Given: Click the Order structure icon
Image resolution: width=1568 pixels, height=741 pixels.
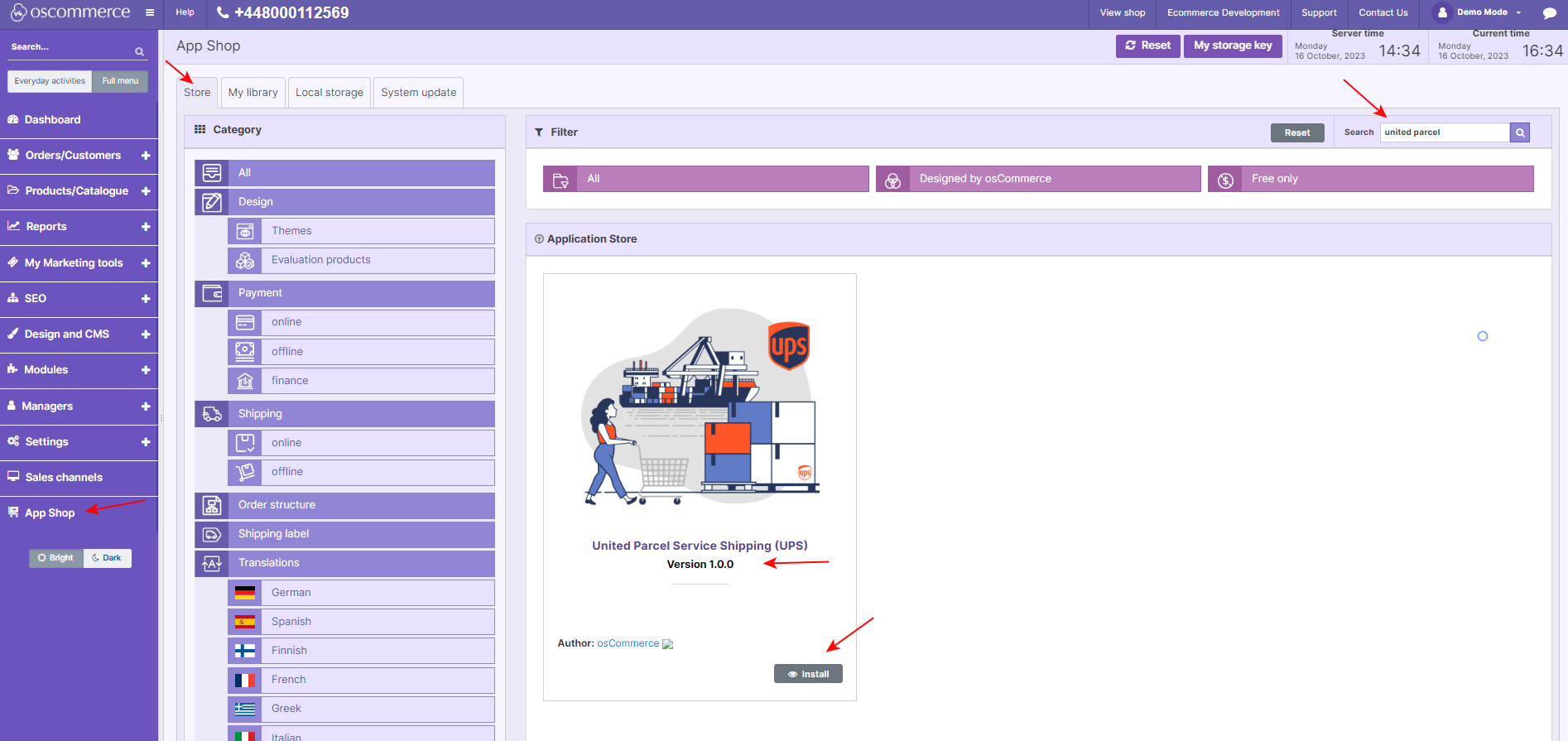Looking at the screenshot, I should 212,505.
